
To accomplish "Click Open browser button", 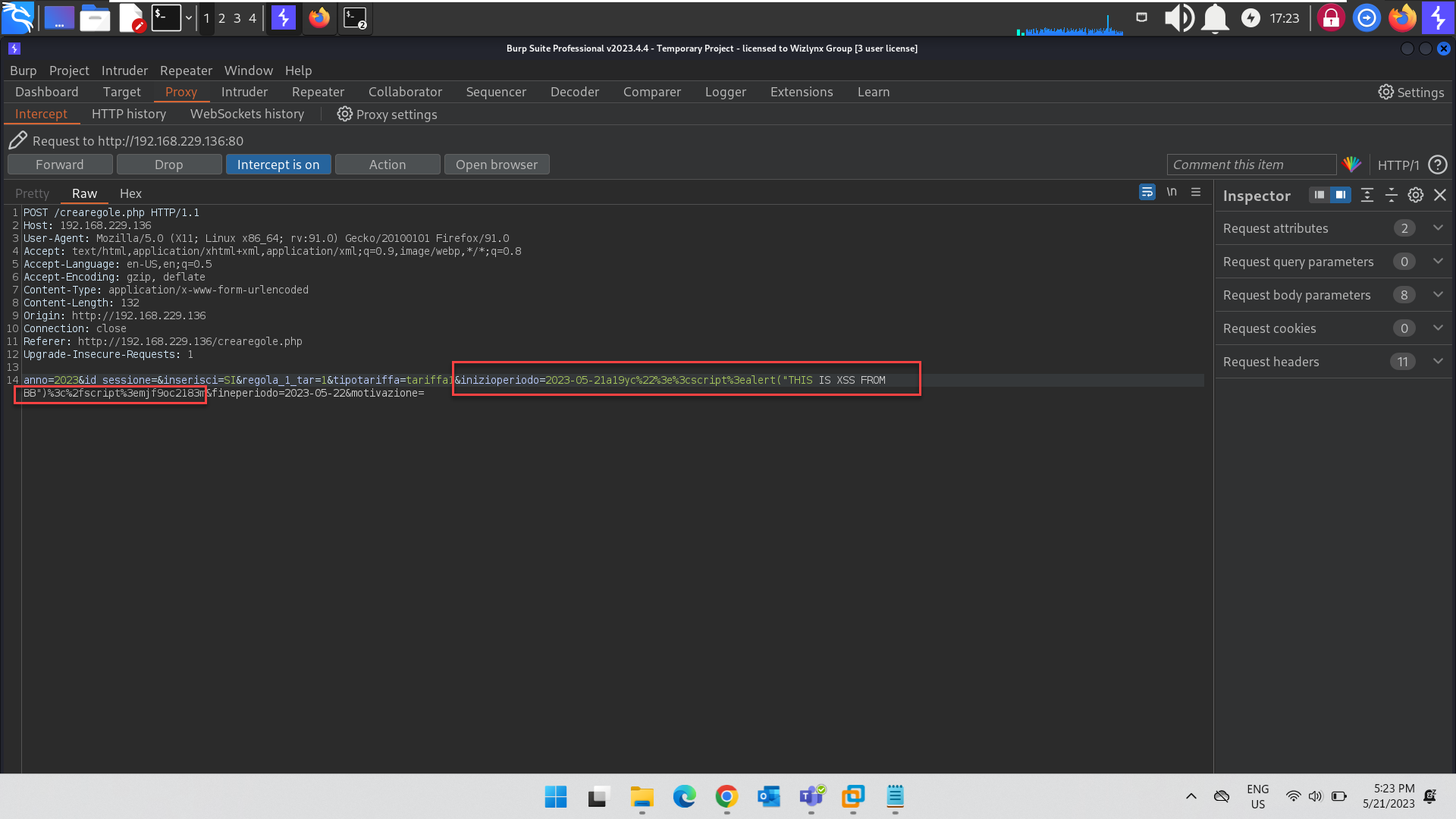I will (497, 165).
